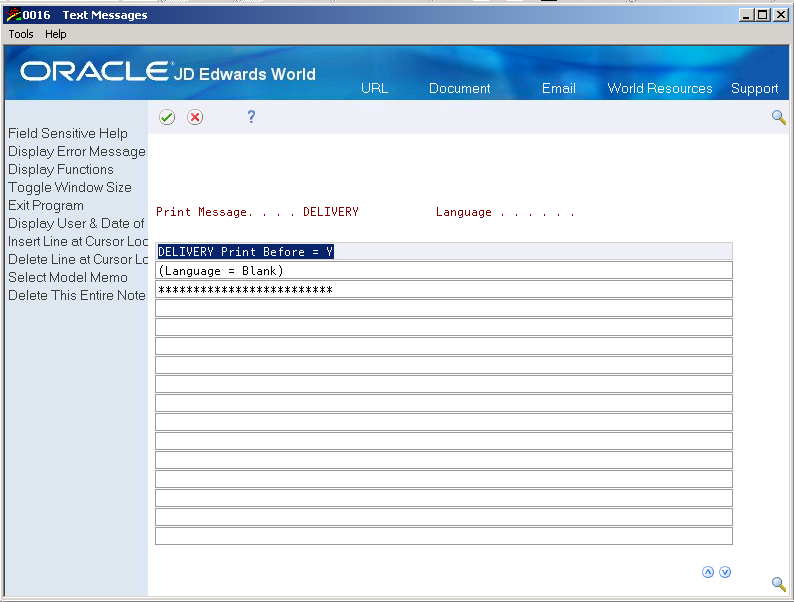The image size is (794, 602).
Task: Choose Display Error Message
Action: (77, 151)
